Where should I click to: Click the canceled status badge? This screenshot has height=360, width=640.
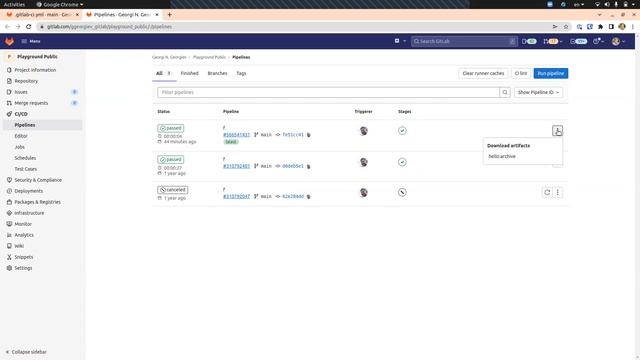(x=173, y=190)
